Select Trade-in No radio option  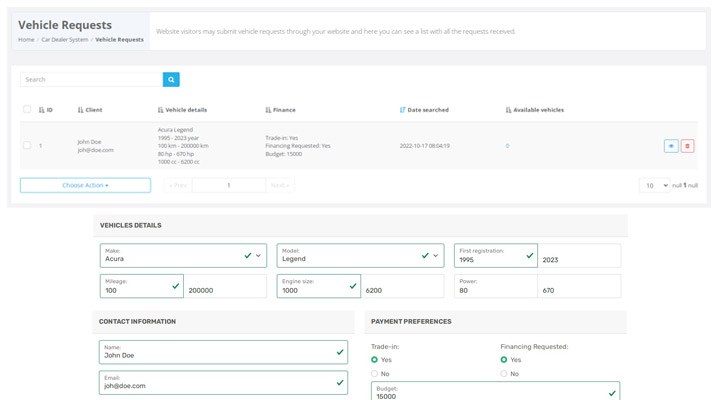click(375, 373)
